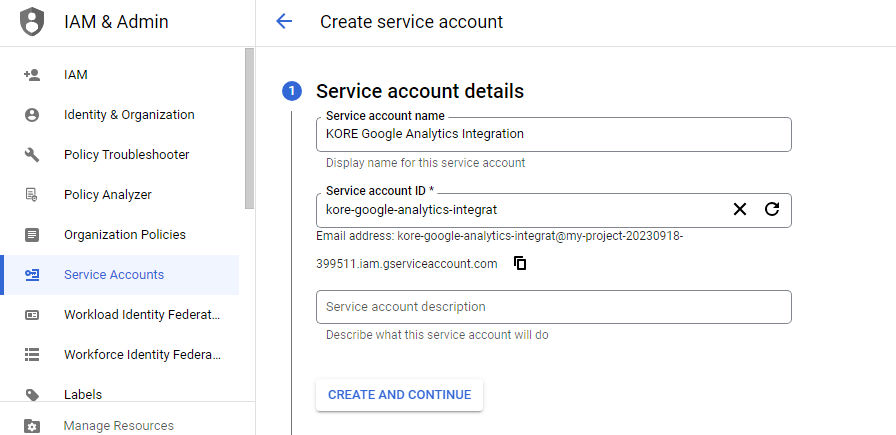Go back using the left arrow
The image size is (896, 435).
point(284,22)
